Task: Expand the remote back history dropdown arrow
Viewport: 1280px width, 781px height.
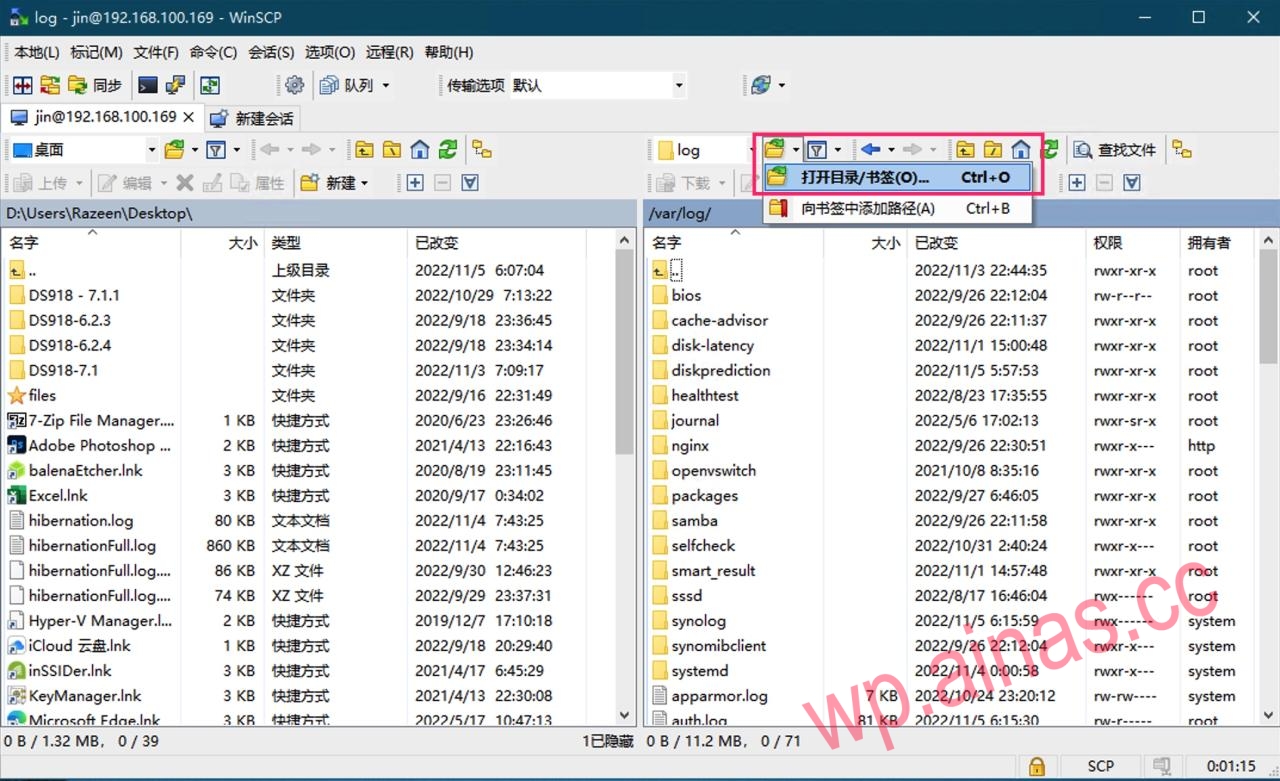Action: 891,150
